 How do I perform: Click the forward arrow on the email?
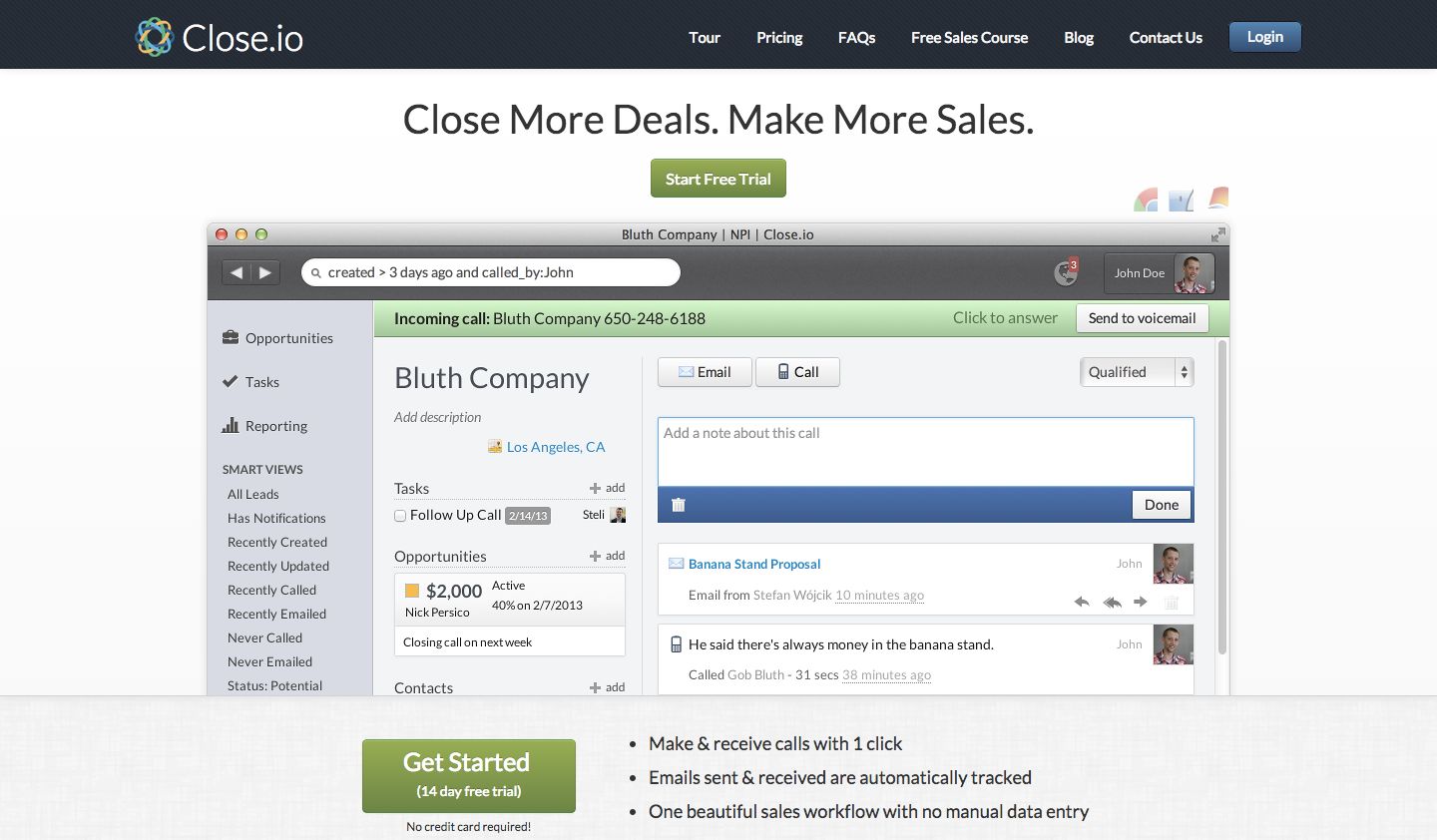[1141, 602]
